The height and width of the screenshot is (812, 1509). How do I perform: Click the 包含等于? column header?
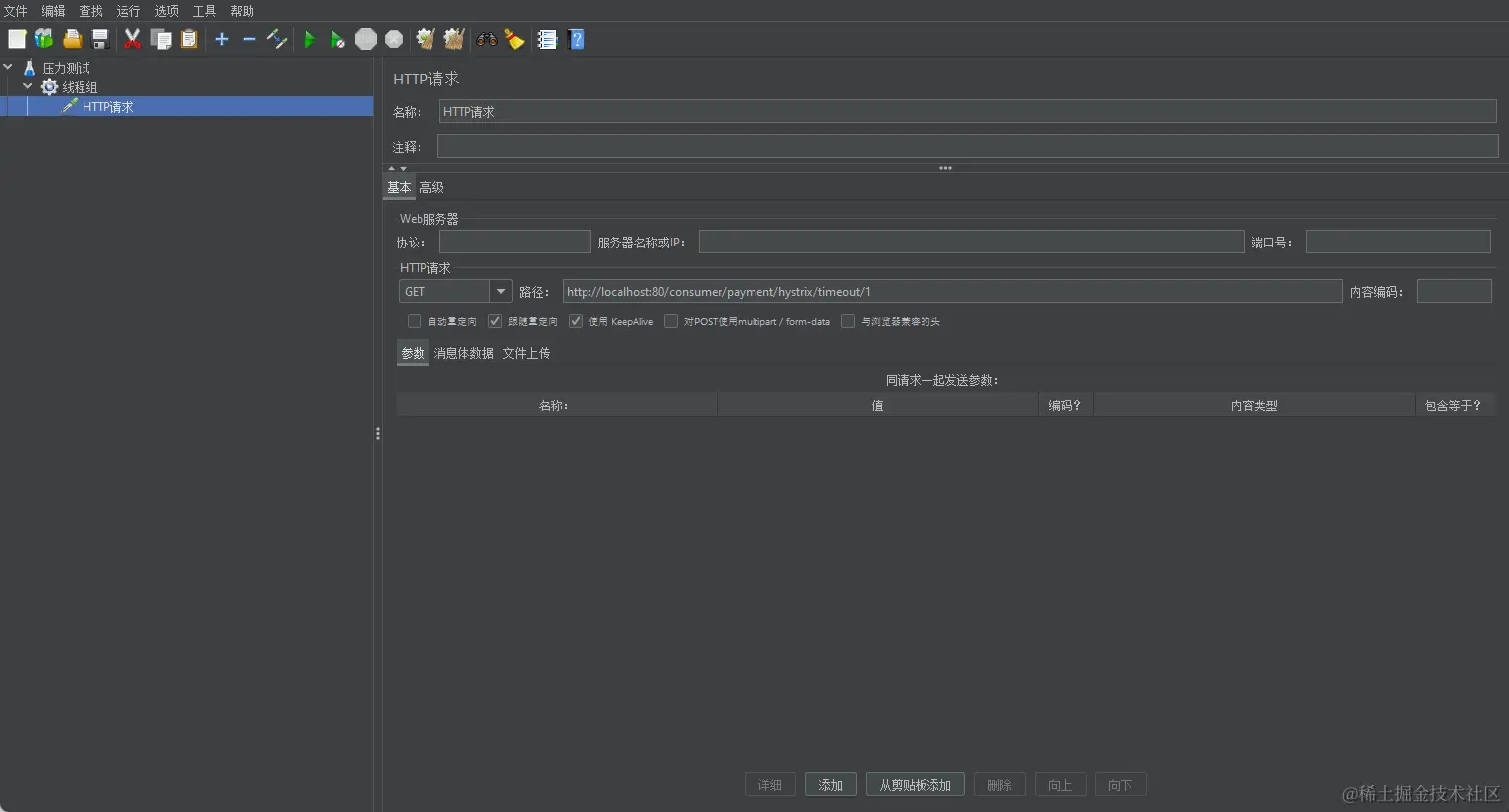tap(1454, 406)
